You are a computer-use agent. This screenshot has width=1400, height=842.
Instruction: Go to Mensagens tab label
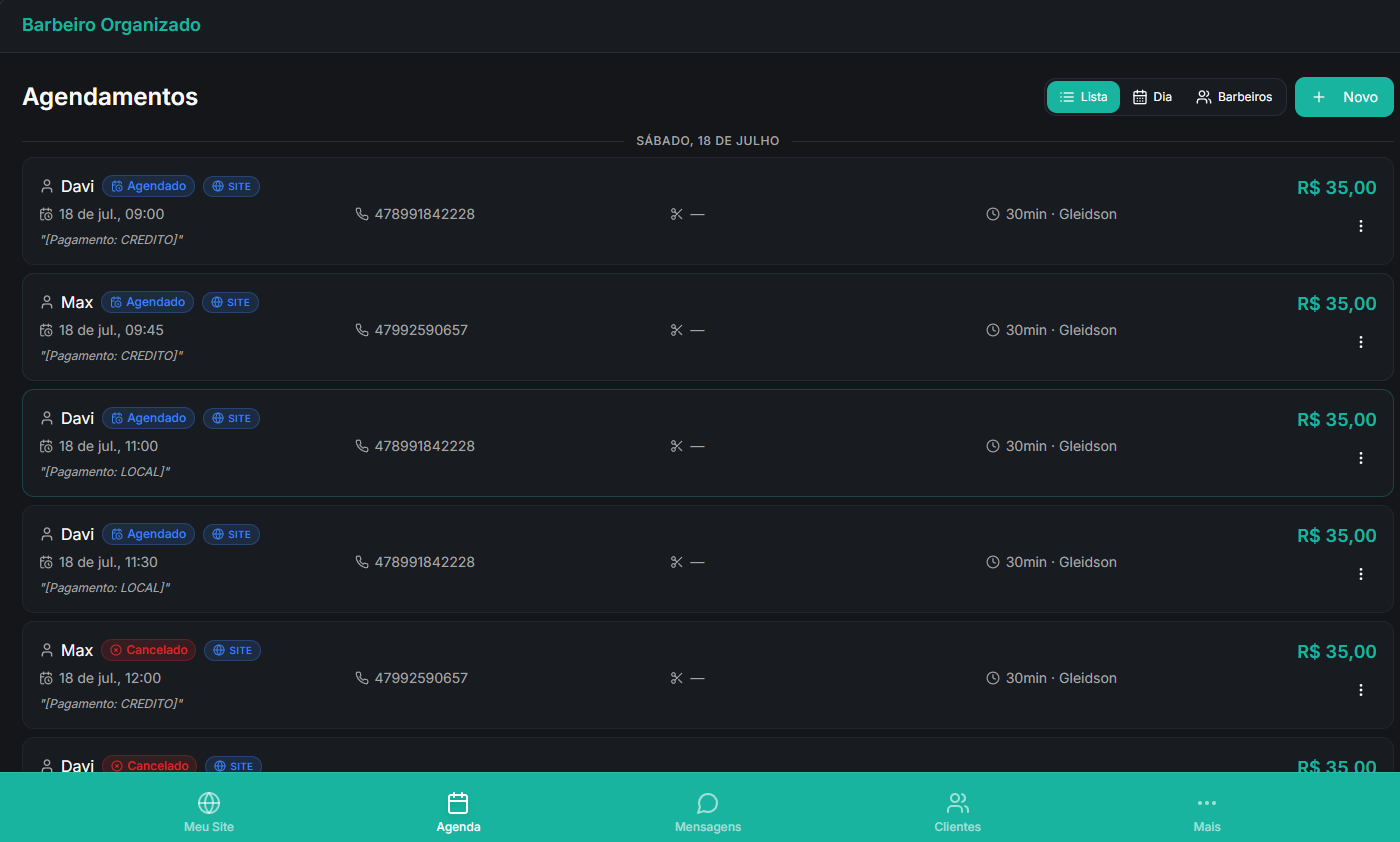click(708, 827)
